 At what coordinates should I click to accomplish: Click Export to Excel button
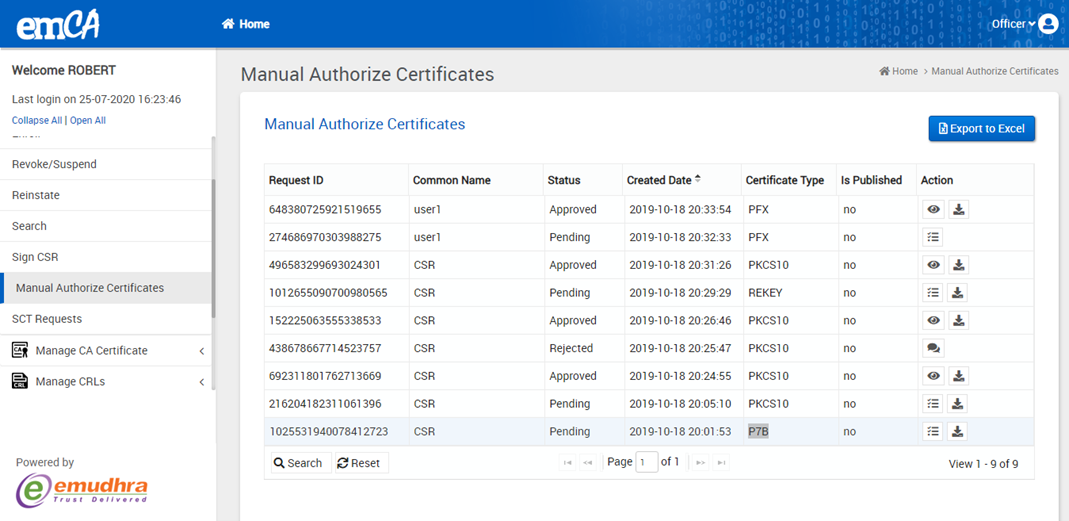(x=981, y=129)
